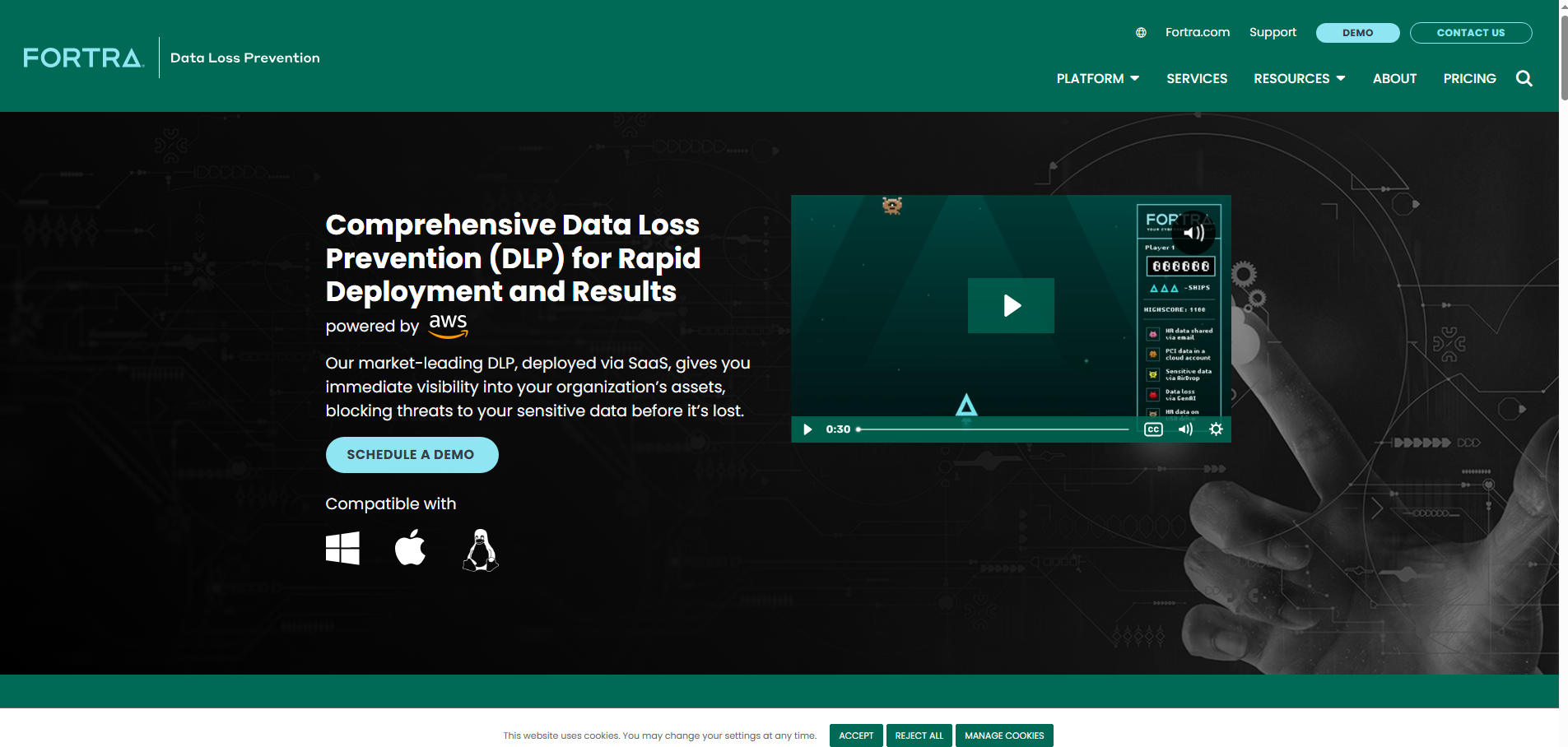Open the Pricing page
This screenshot has height=747, width=1568.
point(1469,78)
